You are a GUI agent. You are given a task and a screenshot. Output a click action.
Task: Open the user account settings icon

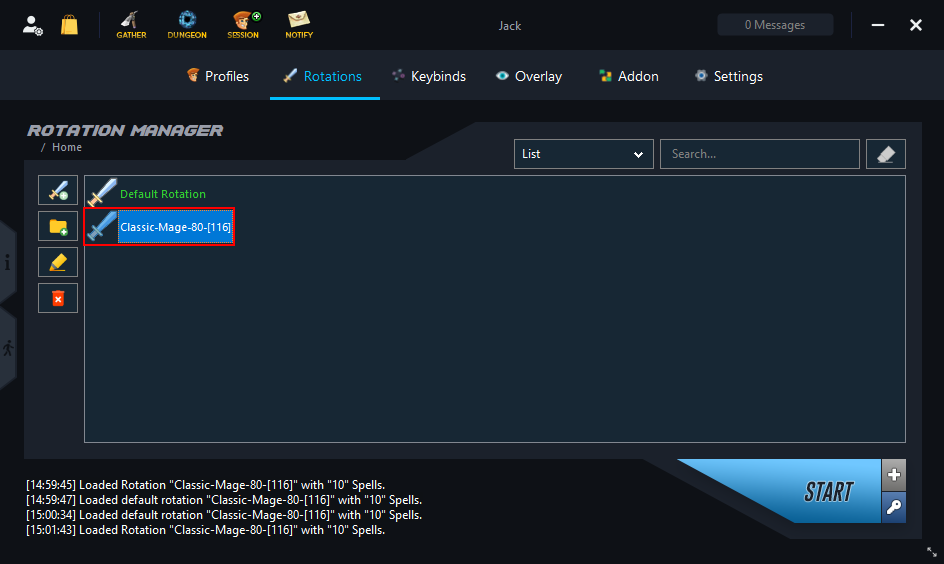click(x=33, y=25)
